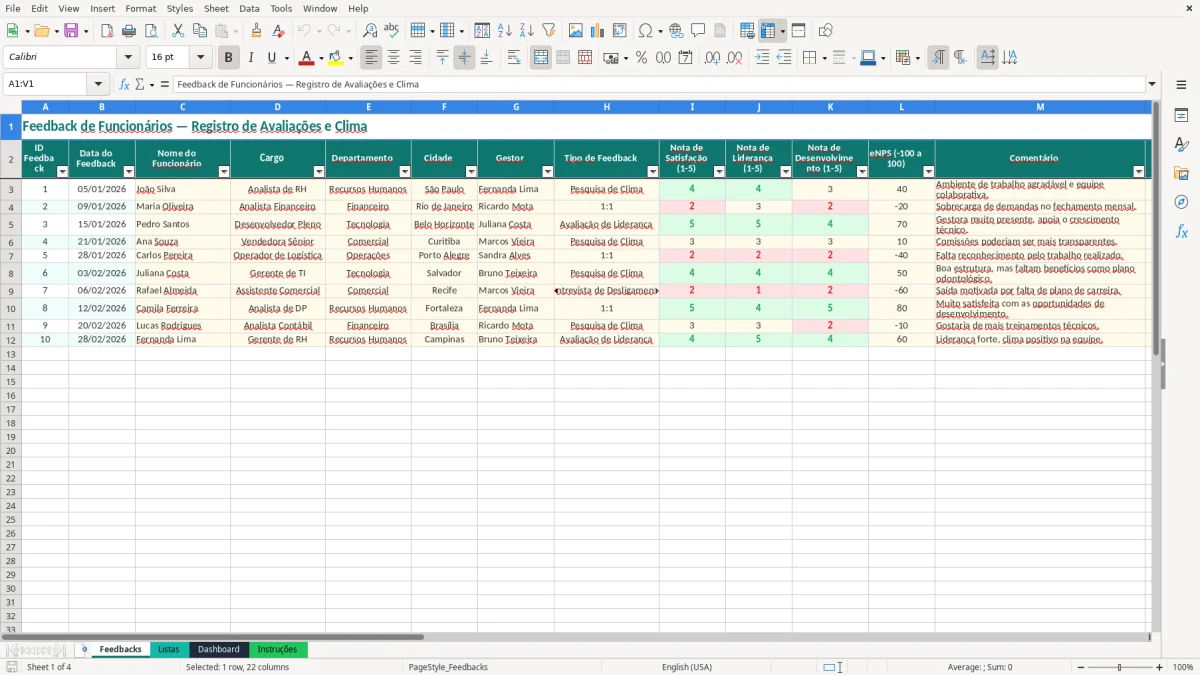Switch to the Dashboard sheet tab
Image resolution: width=1200 pixels, height=675 pixels.
pyautogui.click(x=219, y=649)
